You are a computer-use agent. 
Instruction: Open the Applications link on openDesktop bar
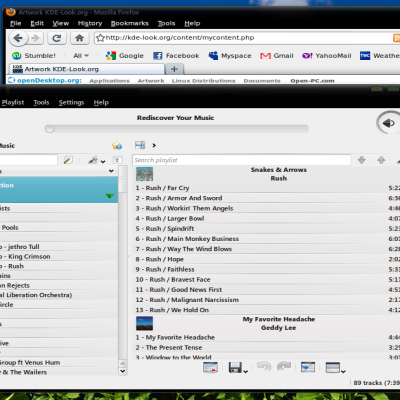click(109, 81)
